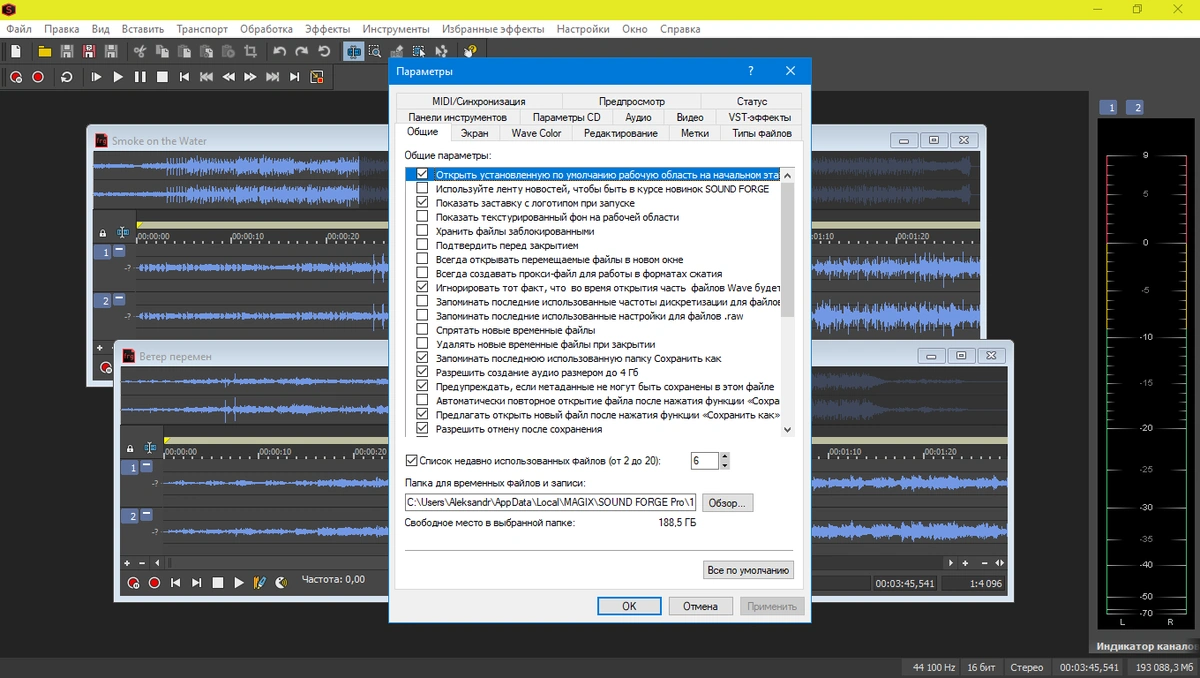Click the options list scrollbar thumb
1200x678 pixels.
pyautogui.click(x=787, y=250)
